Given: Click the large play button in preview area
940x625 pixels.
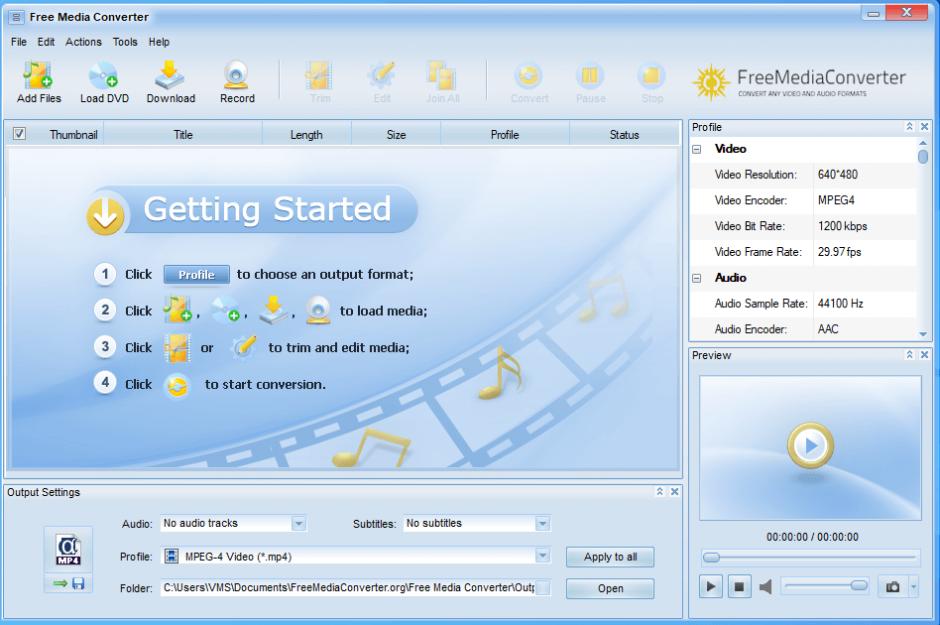Looking at the screenshot, I should [x=810, y=446].
